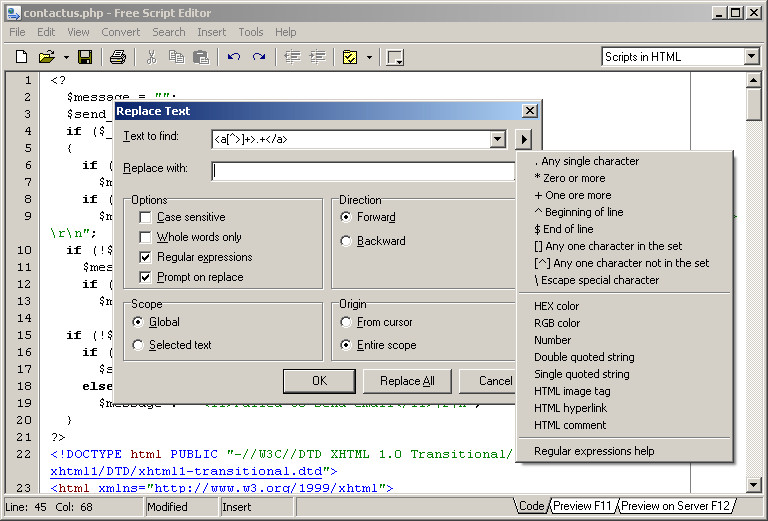This screenshot has width=768, height=521.
Task: Open the File menu
Action: click(17, 32)
